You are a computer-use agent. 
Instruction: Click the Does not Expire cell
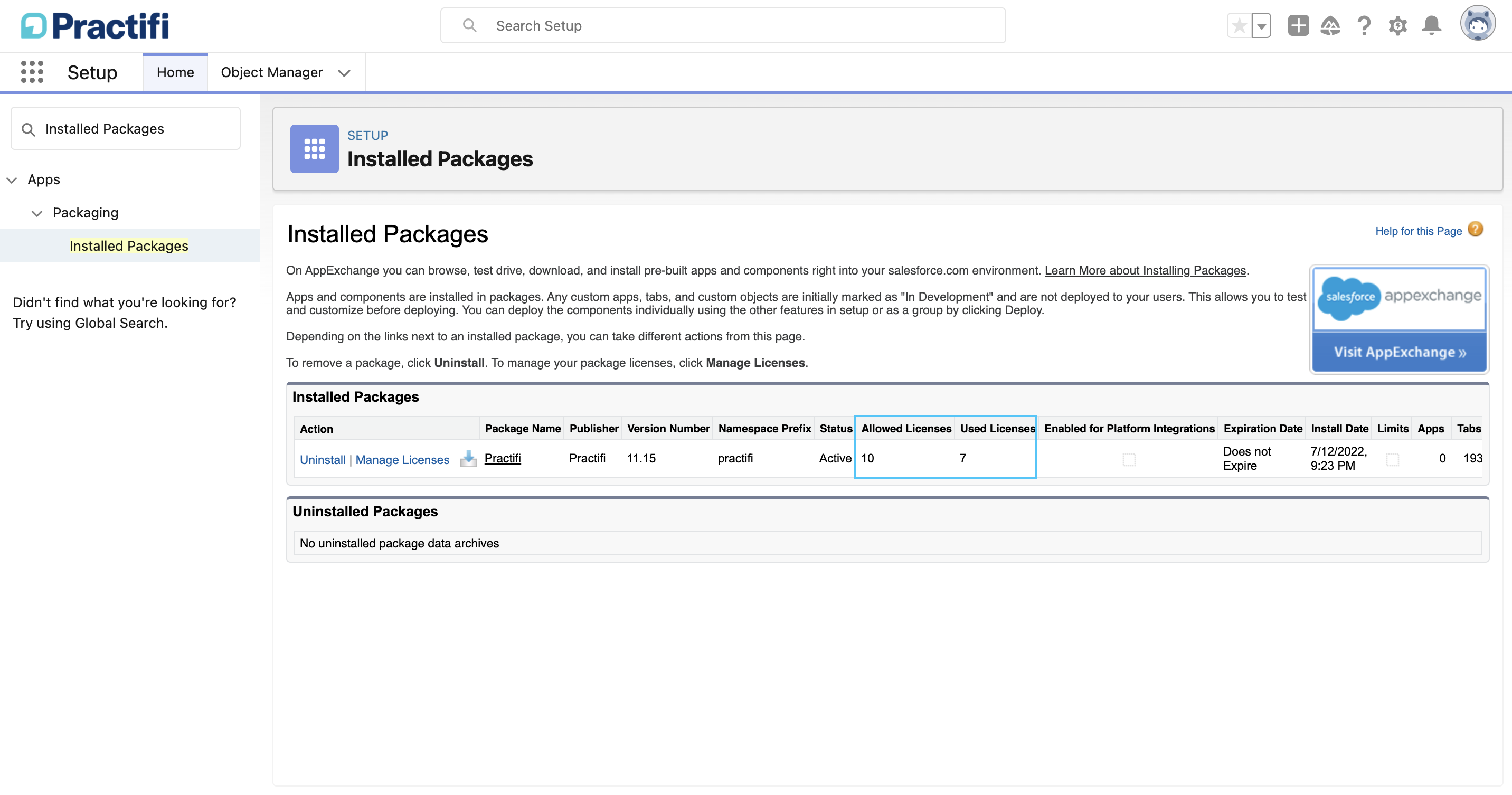pyautogui.click(x=1246, y=459)
